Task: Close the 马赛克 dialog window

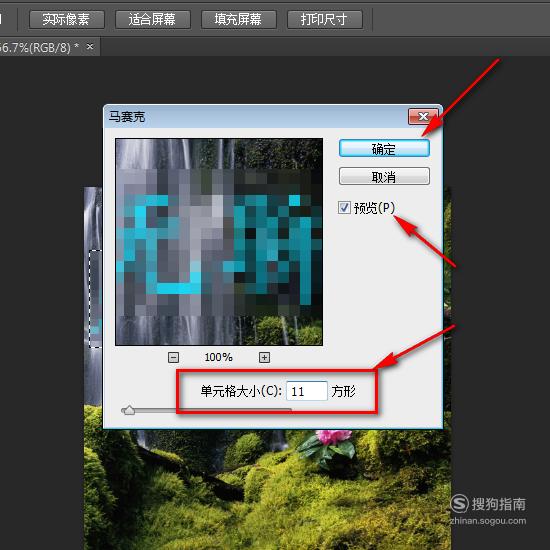Action: [x=423, y=116]
